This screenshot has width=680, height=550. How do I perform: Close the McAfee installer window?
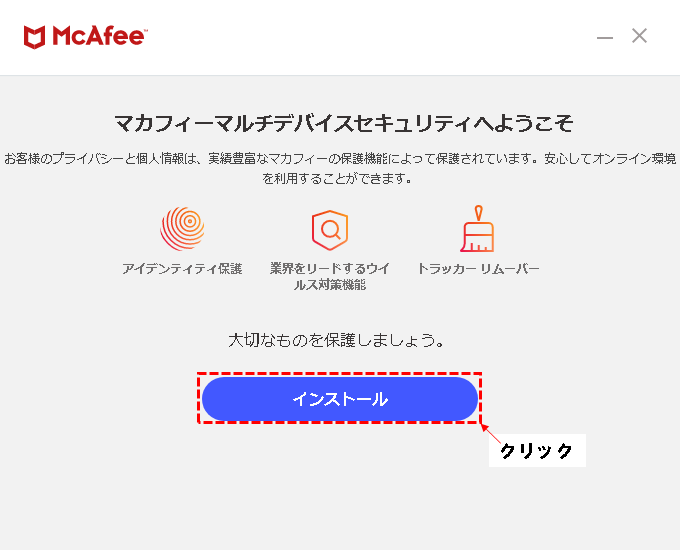(x=640, y=36)
